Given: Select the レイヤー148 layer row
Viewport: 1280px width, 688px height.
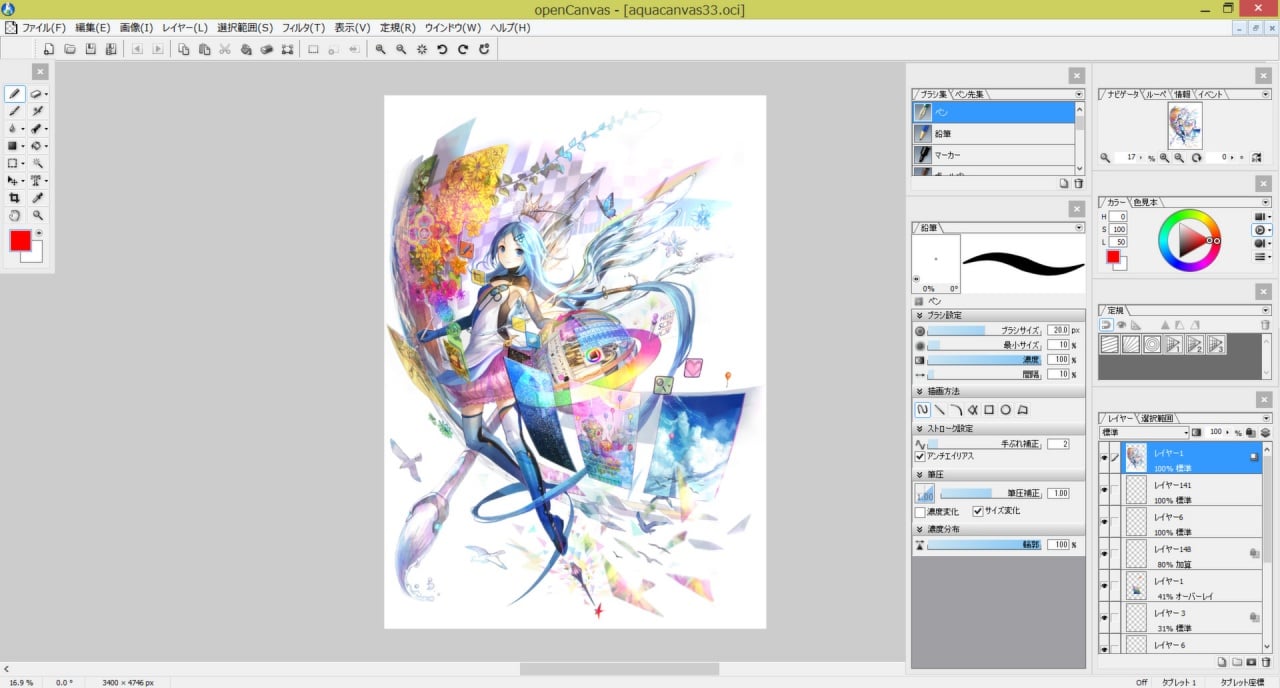Looking at the screenshot, I should 1180,553.
